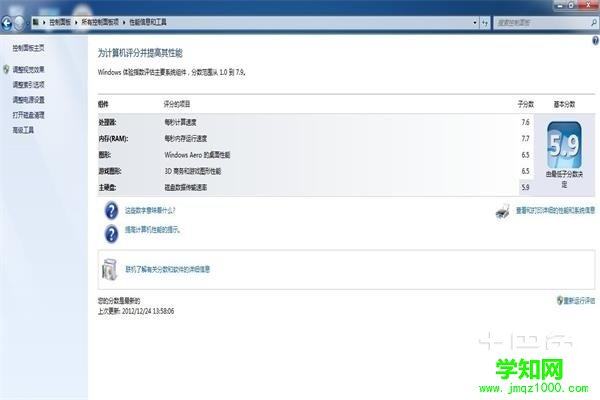Open 高级工具 in sidebar

point(23,130)
